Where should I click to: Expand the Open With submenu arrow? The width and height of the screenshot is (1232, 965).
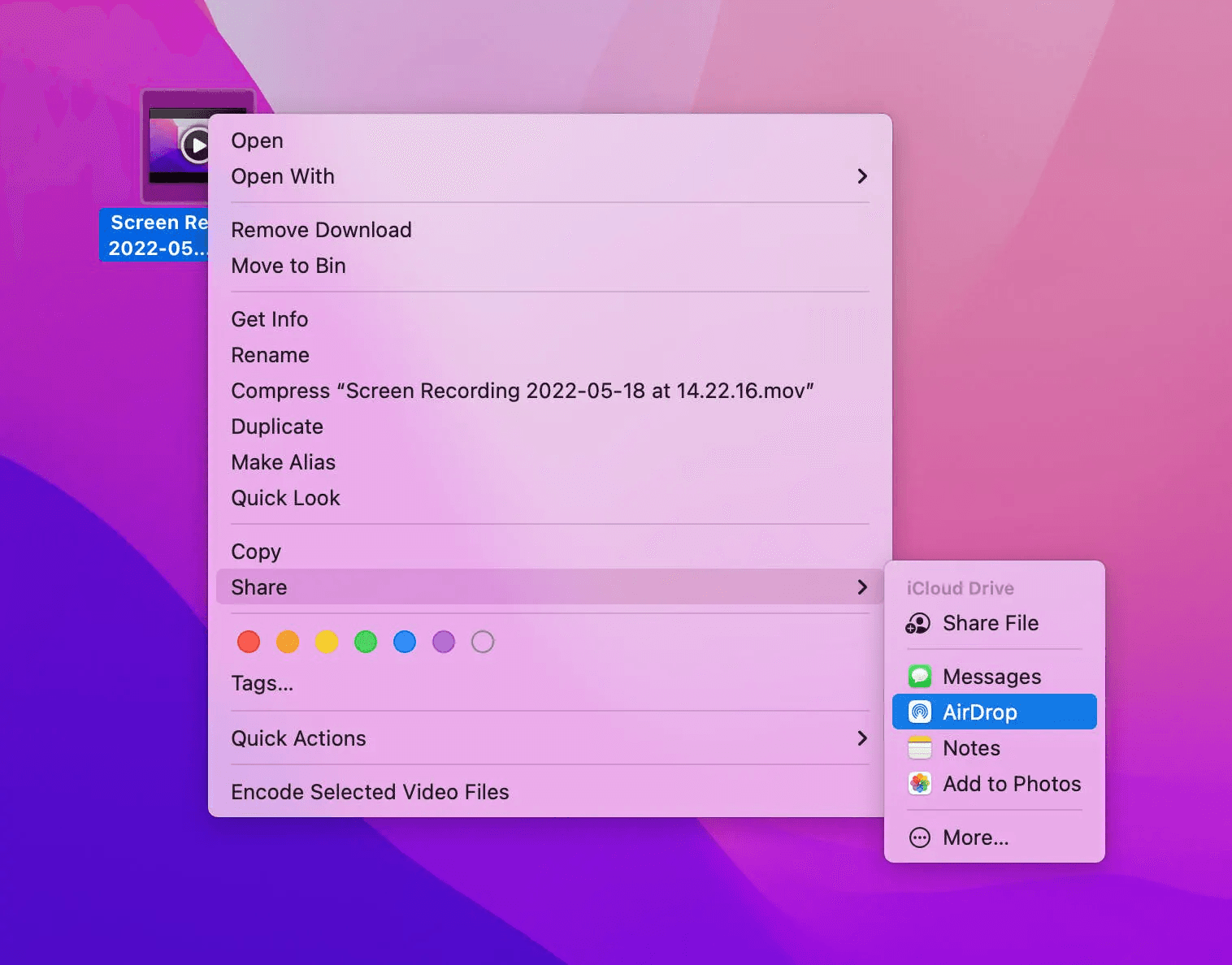(862, 176)
